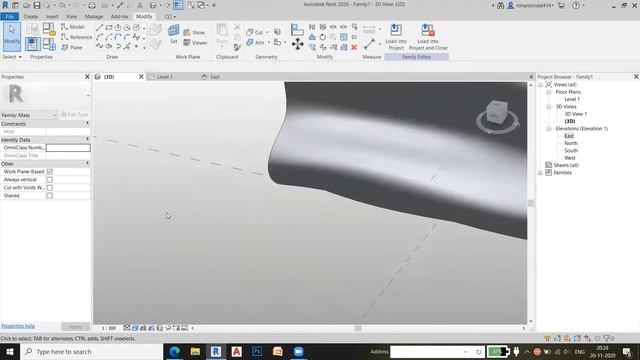Screen dimensions: 640x360
Task: Click the OmniClass Number input field
Action: [68, 147]
